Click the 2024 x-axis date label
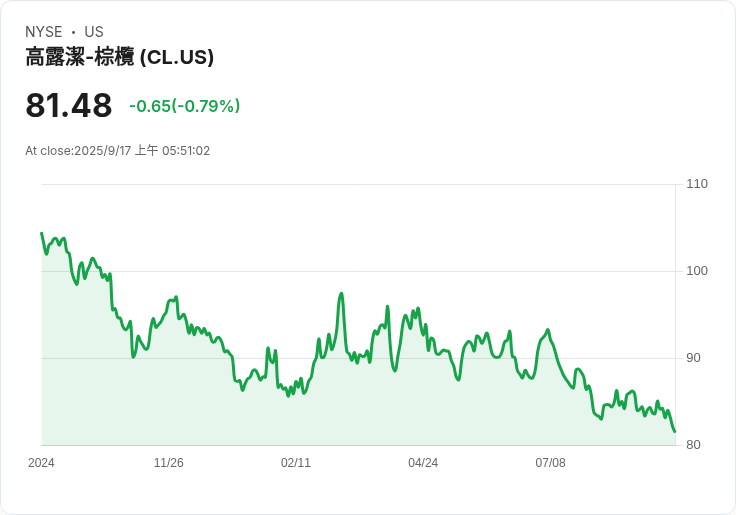This screenshot has width=736, height=515. pyautogui.click(x=41, y=463)
